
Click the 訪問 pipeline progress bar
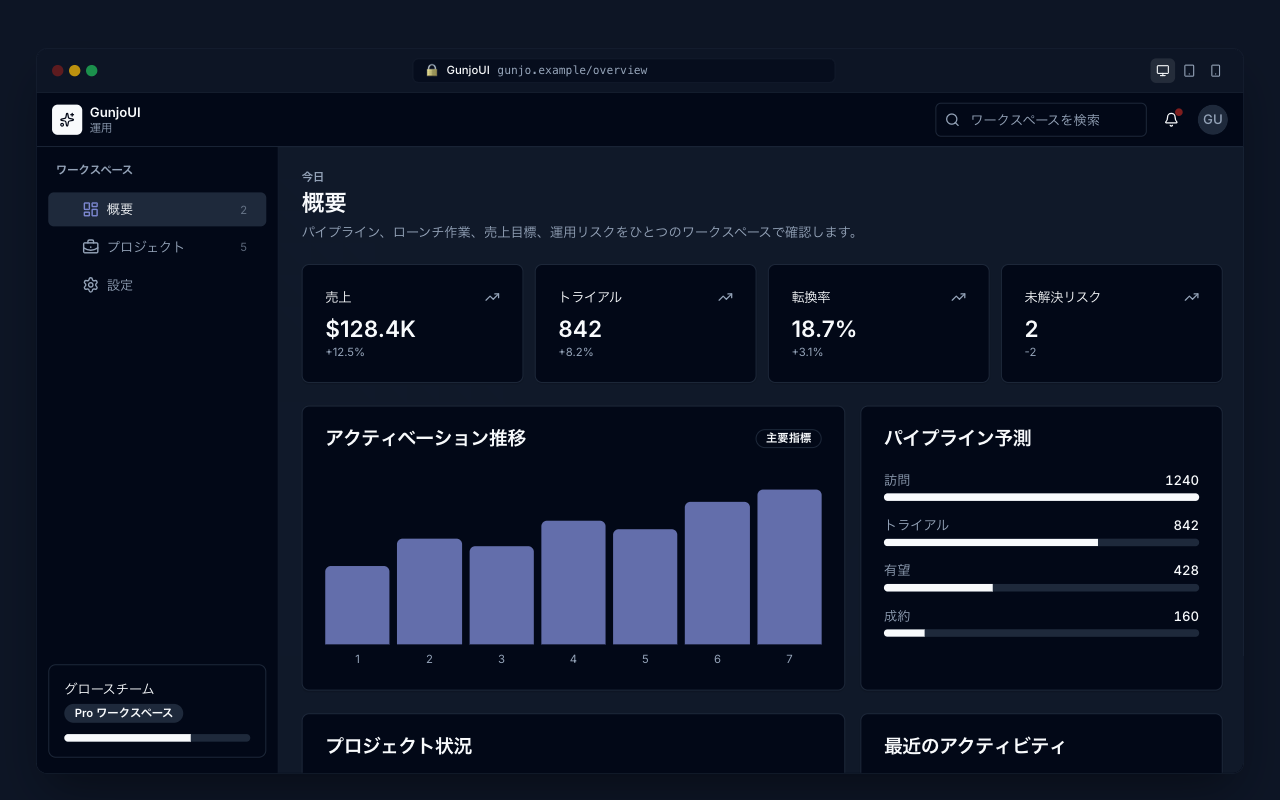click(x=1041, y=497)
